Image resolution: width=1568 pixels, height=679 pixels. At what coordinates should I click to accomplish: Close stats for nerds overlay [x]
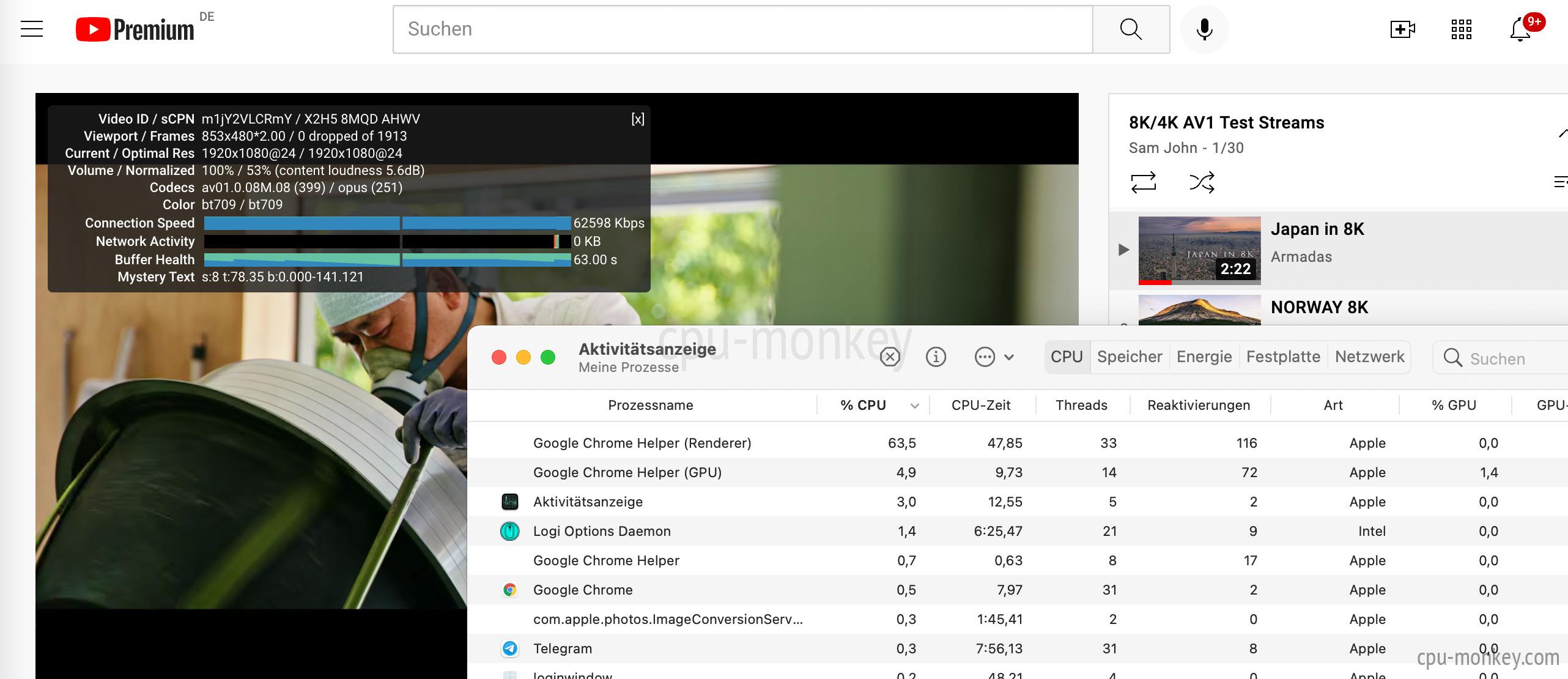click(x=637, y=119)
